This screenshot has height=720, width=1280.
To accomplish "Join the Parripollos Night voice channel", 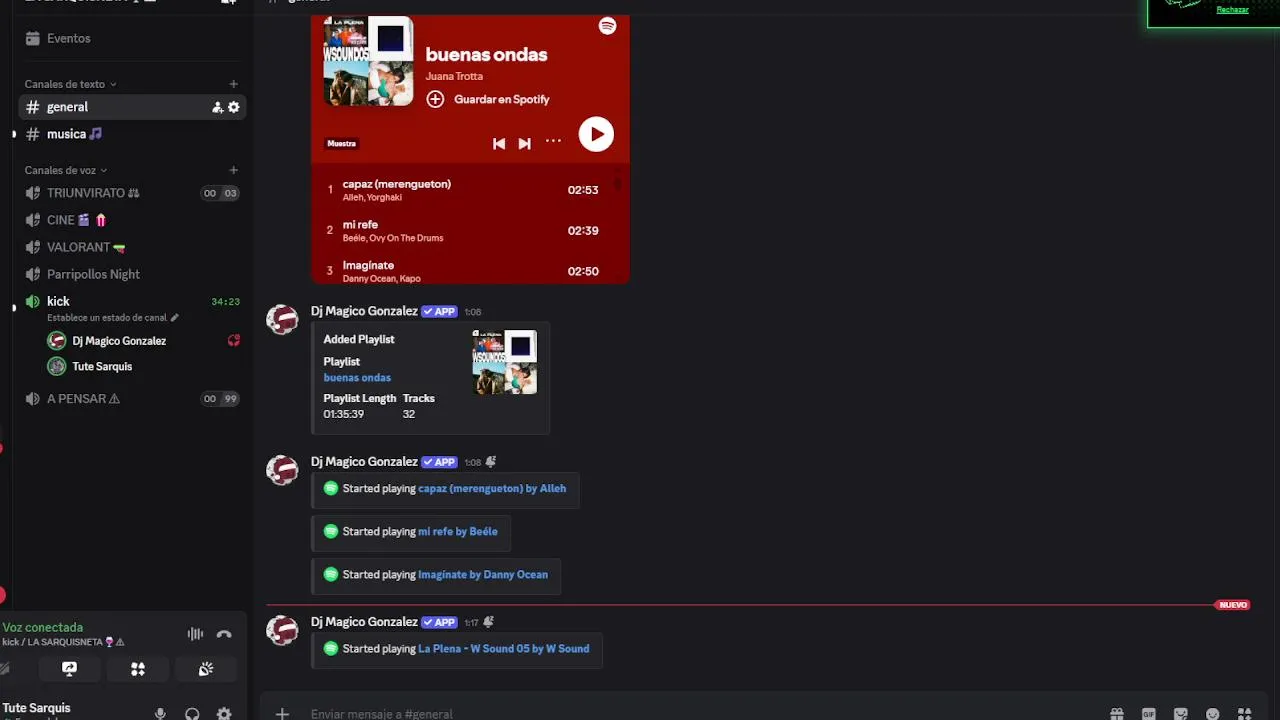I will point(132,274).
